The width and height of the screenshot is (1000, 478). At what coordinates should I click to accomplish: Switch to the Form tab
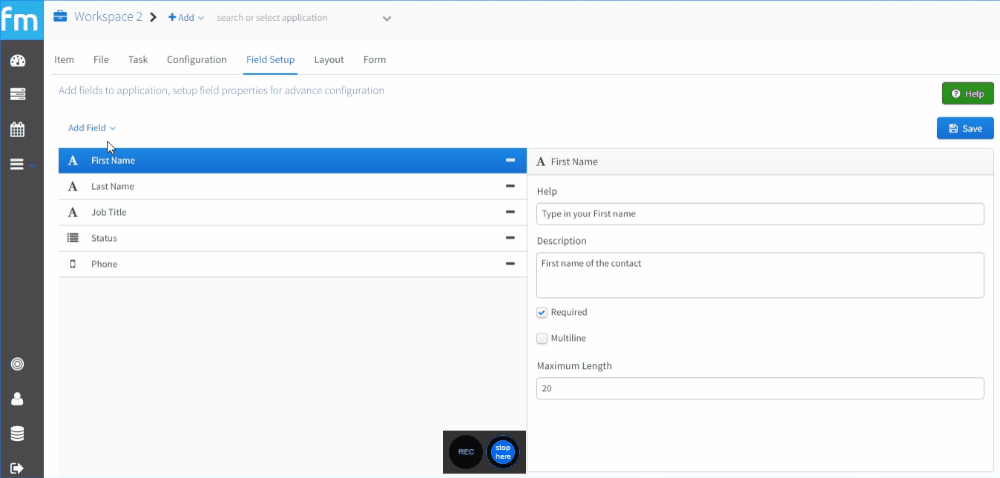374,59
